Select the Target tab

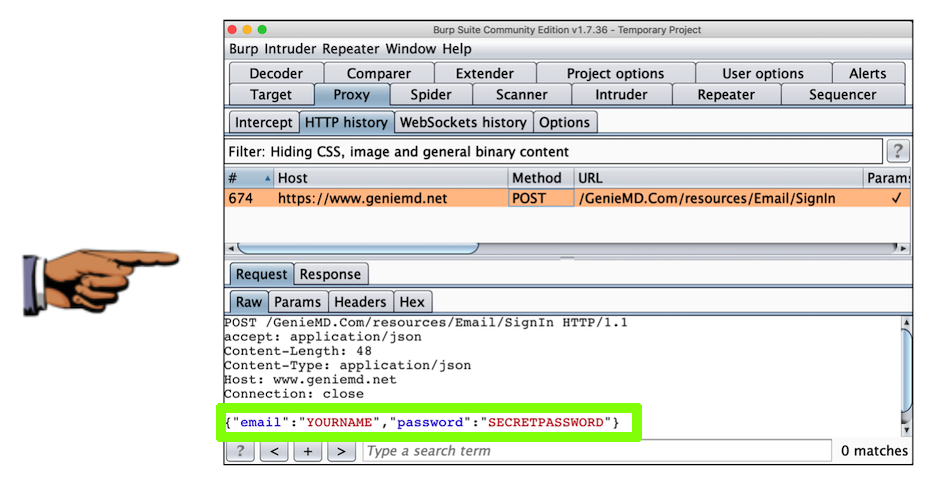[x=271, y=95]
